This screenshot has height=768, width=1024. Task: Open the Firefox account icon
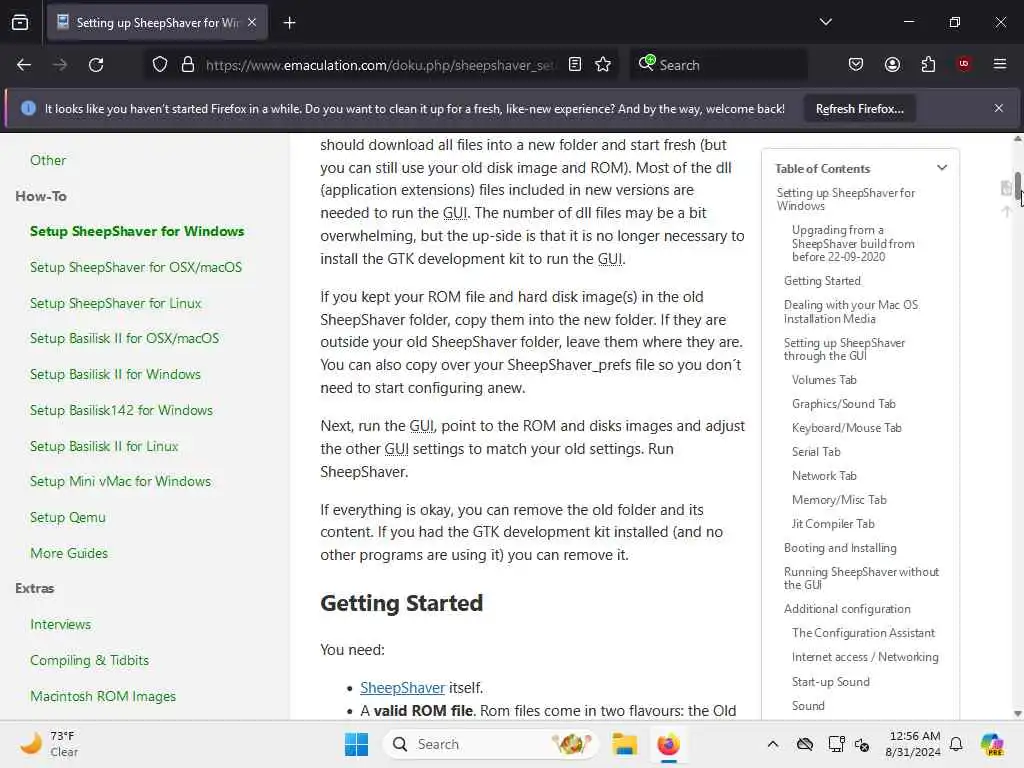892,65
